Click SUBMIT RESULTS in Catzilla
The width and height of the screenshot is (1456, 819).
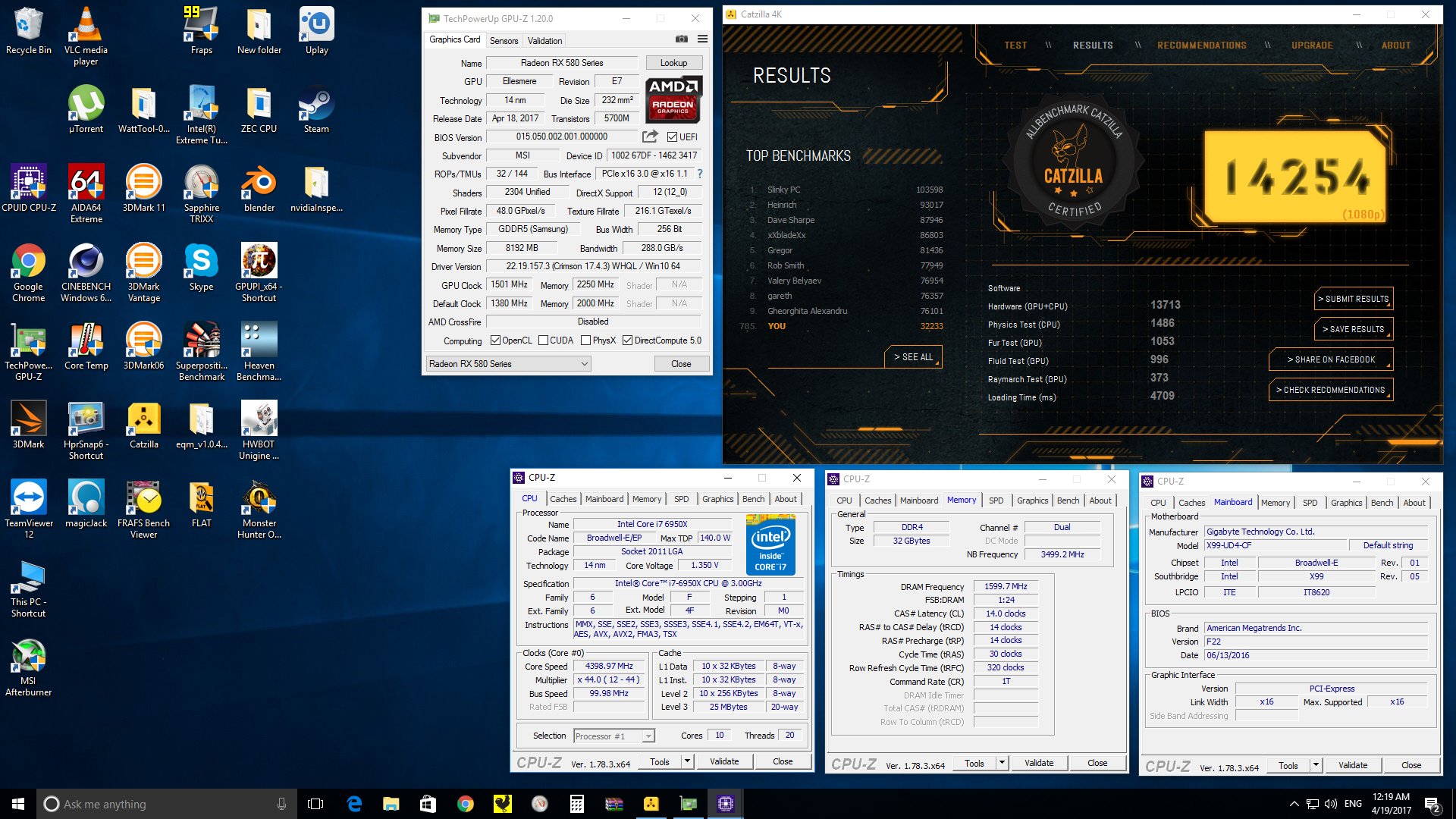point(1354,299)
